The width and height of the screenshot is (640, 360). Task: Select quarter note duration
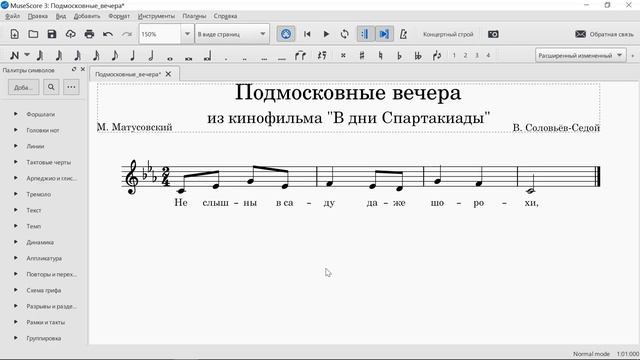pos(133,56)
